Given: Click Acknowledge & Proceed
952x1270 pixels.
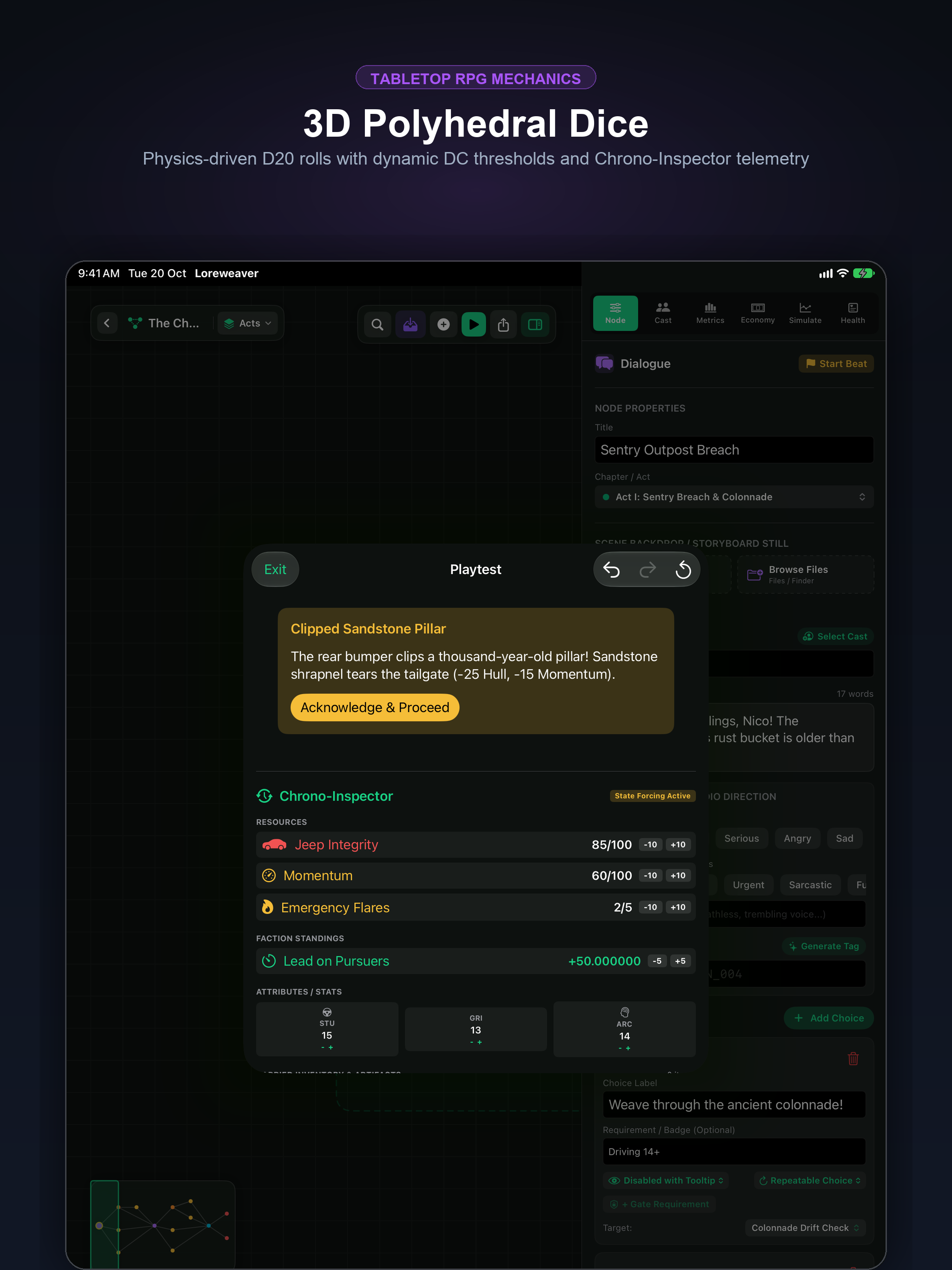Looking at the screenshot, I should click(375, 708).
